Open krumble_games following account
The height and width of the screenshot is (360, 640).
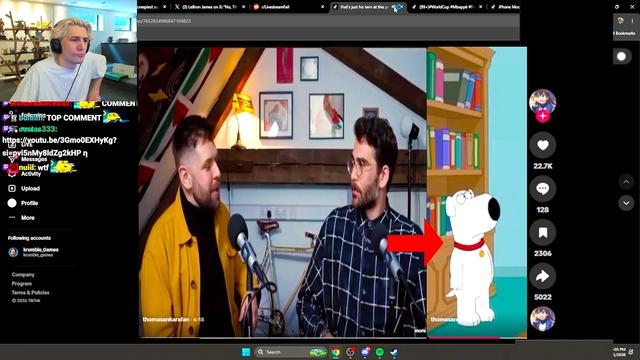tap(33, 252)
